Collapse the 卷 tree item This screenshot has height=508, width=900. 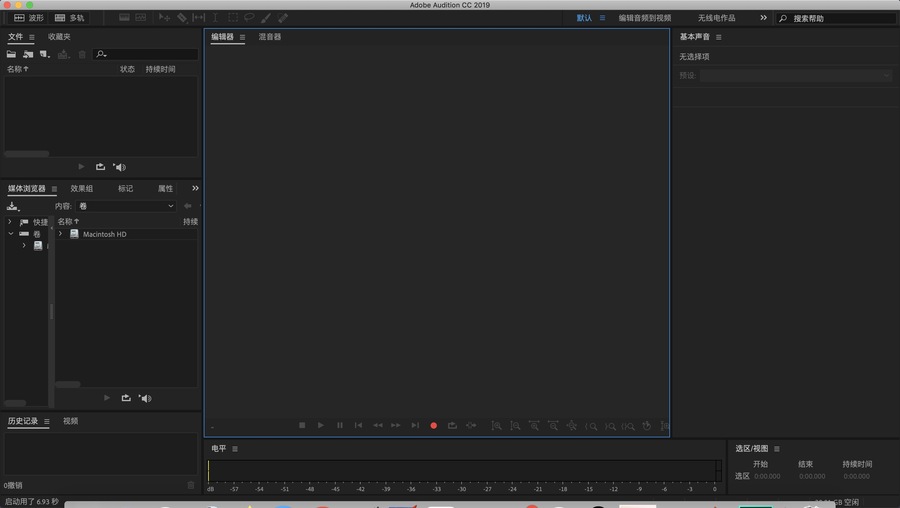[x=10, y=234]
